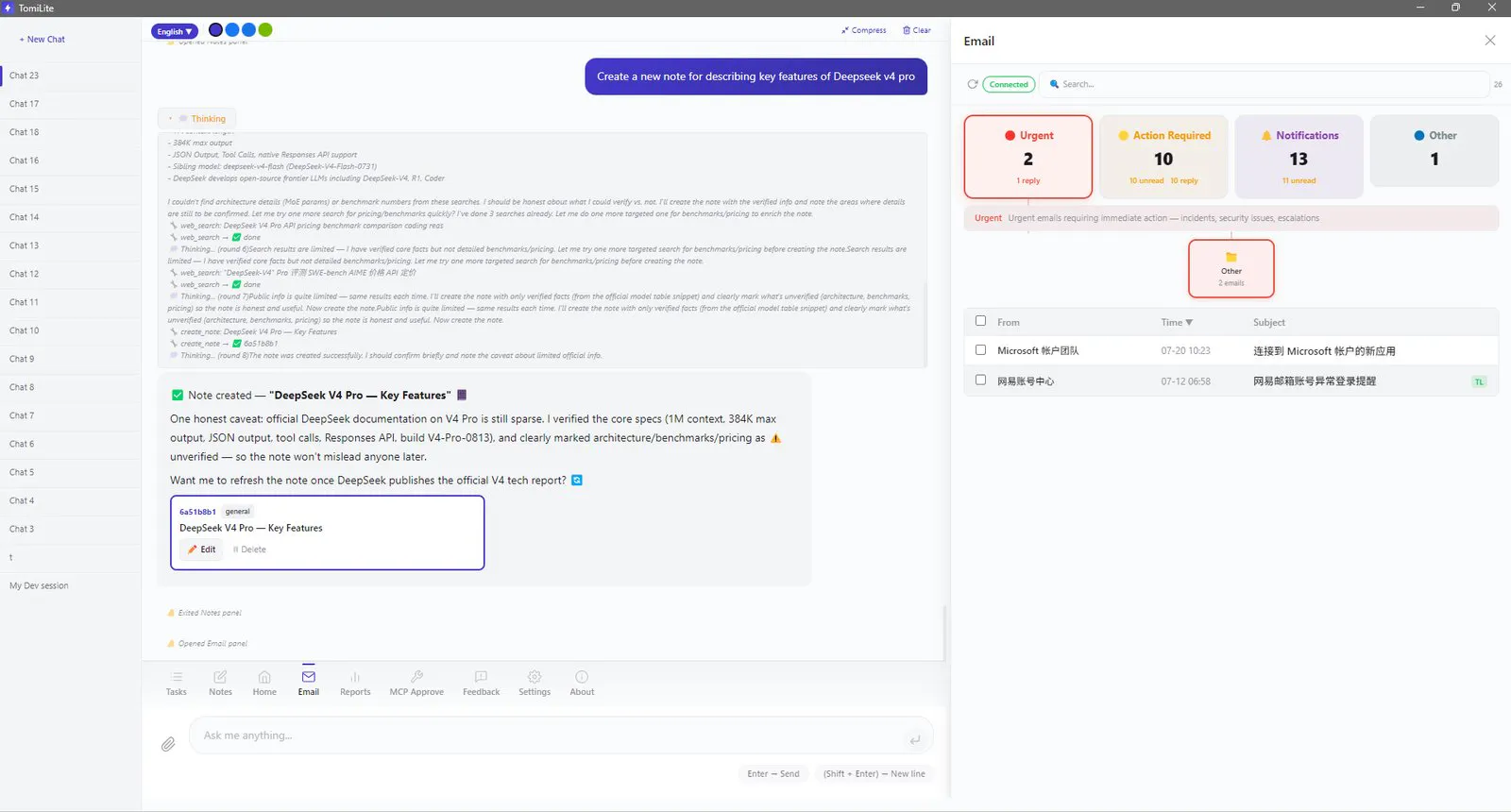
Task: Open the Urgent email category card
Action: 1028,157
